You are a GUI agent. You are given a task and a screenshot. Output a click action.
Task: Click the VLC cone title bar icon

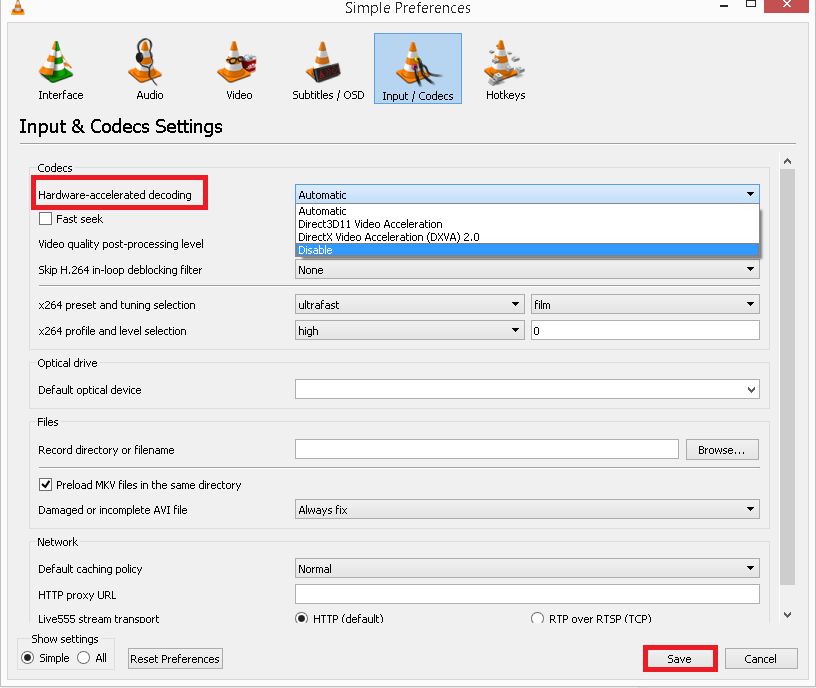[18, 7]
